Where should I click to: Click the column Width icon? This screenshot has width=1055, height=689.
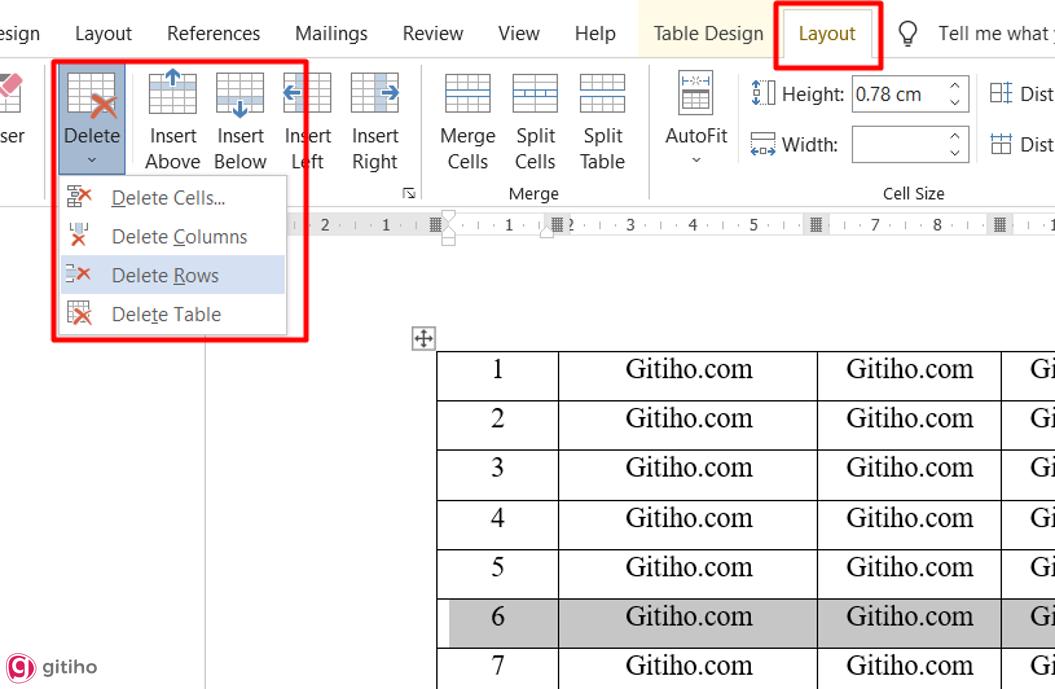click(x=763, y=143)
